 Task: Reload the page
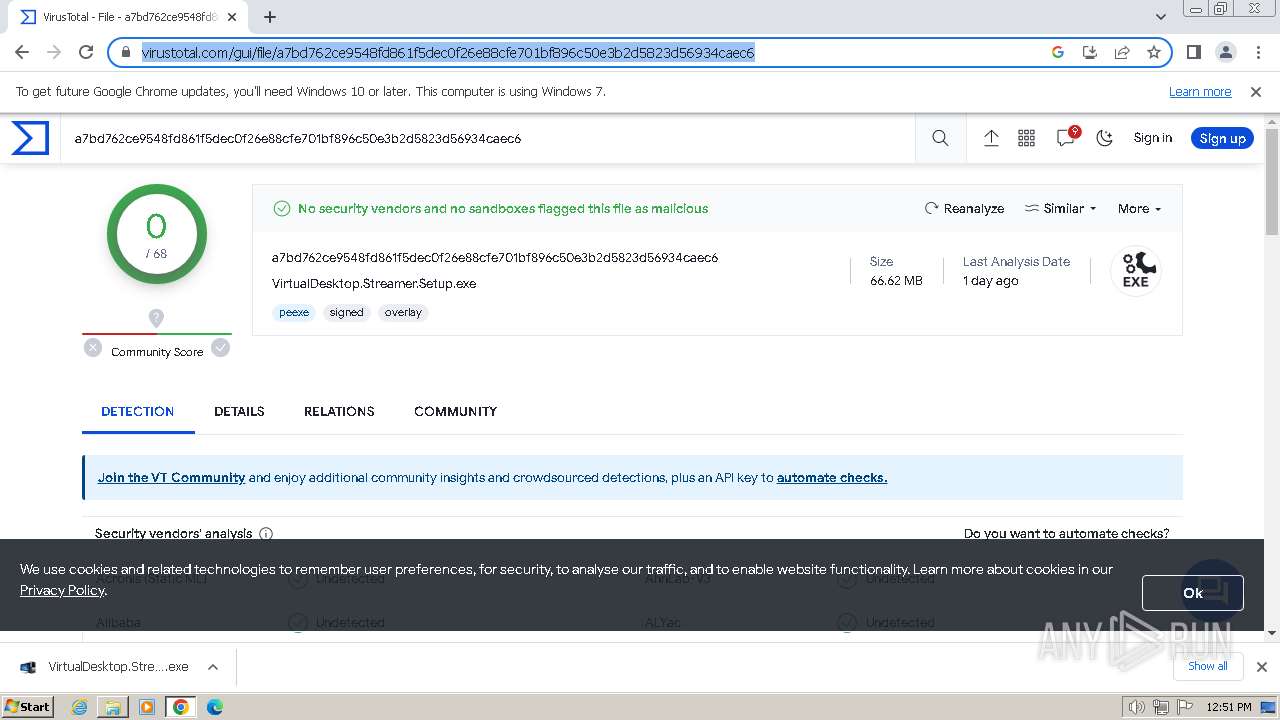click(86, 52)
